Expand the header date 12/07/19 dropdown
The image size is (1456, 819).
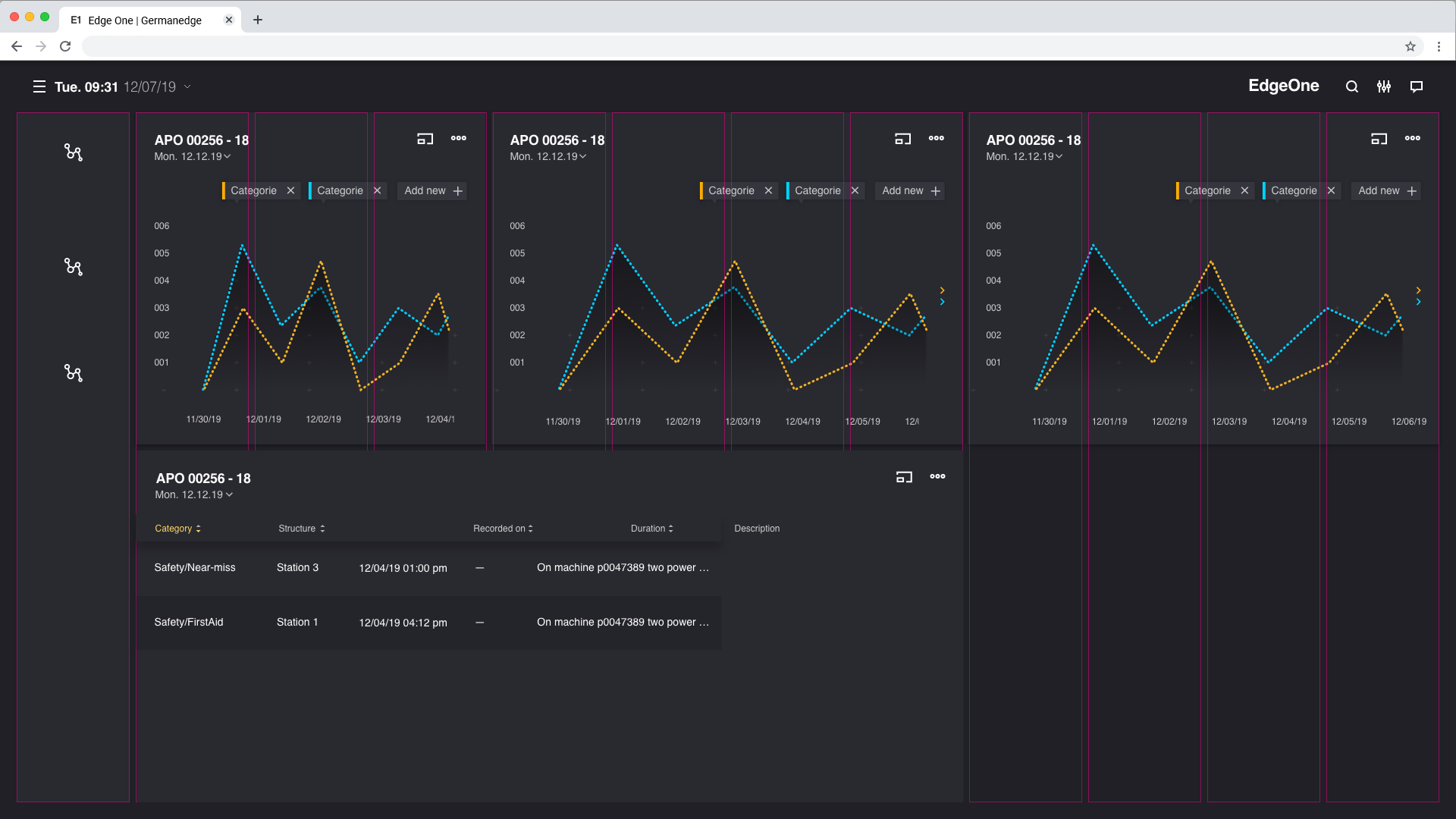(187, 87)
